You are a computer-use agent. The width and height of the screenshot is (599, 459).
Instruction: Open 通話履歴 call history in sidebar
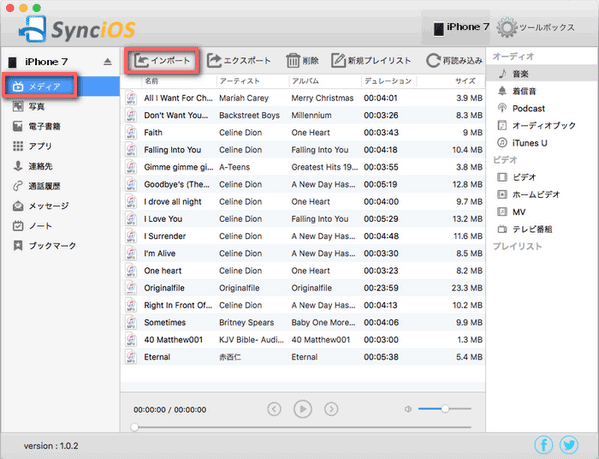click(37, 186)
